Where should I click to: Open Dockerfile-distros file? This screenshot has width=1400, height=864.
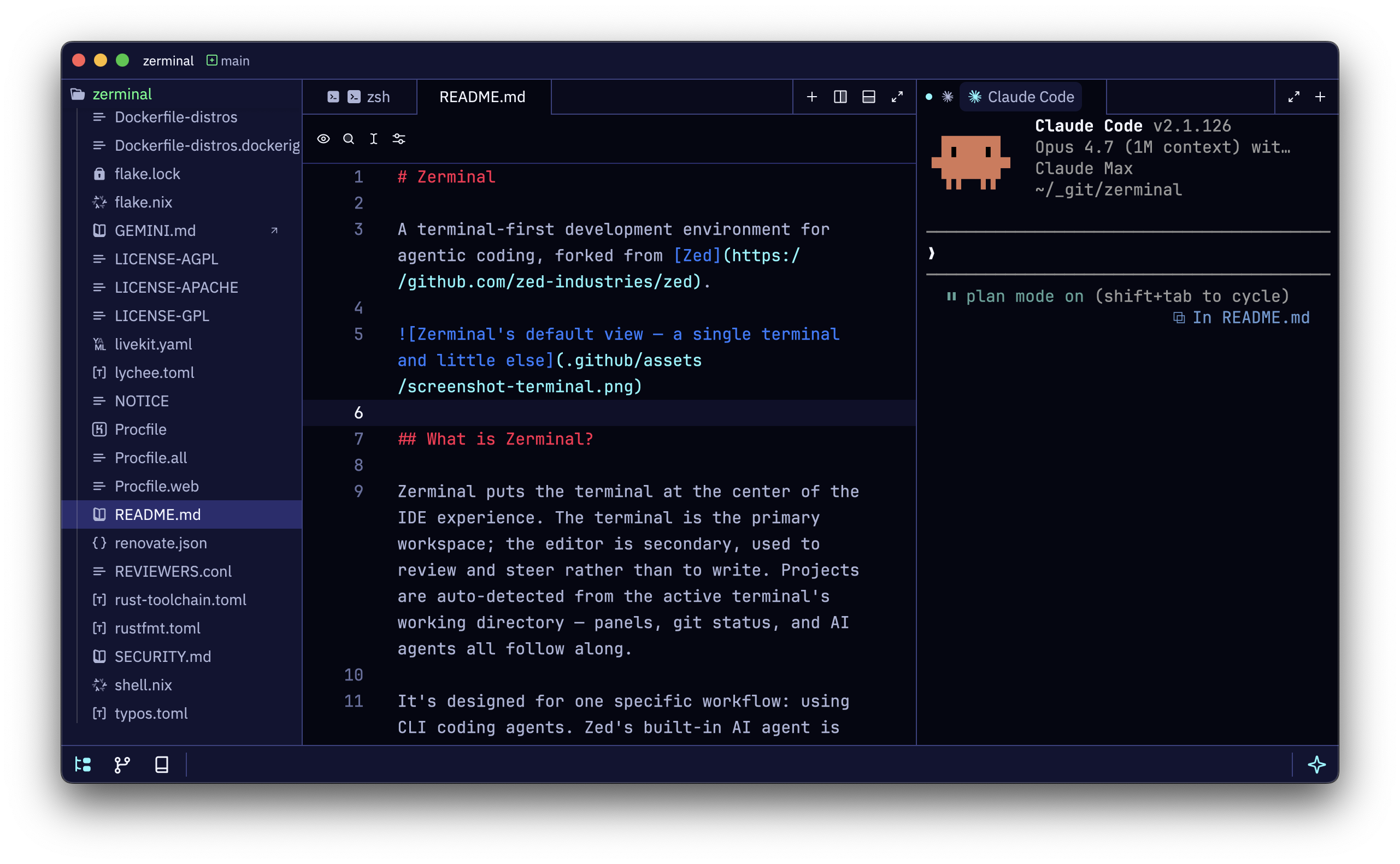182,117
